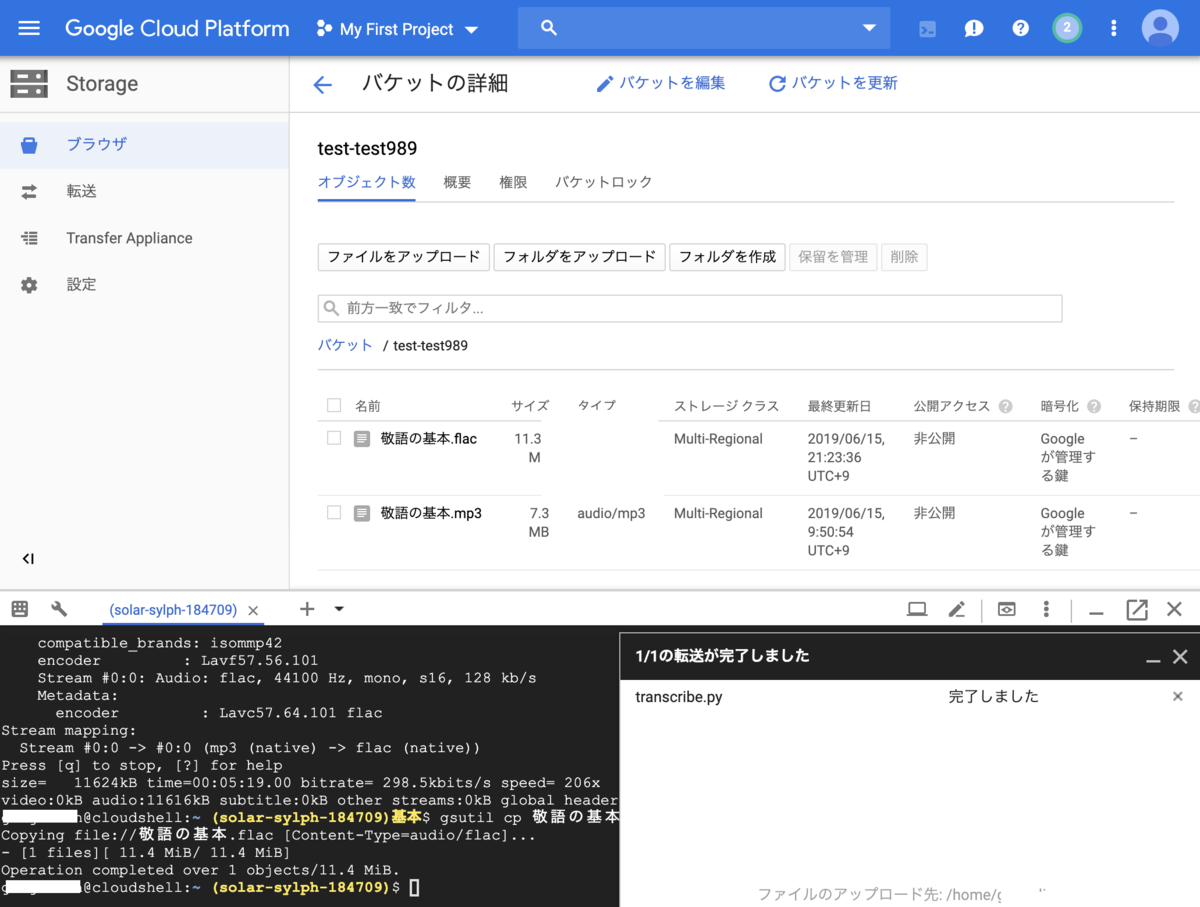This screenshot has width=1200, height=907.
Task: Open the 敬語の基本.flac file
Action: [x=429, y=439]
